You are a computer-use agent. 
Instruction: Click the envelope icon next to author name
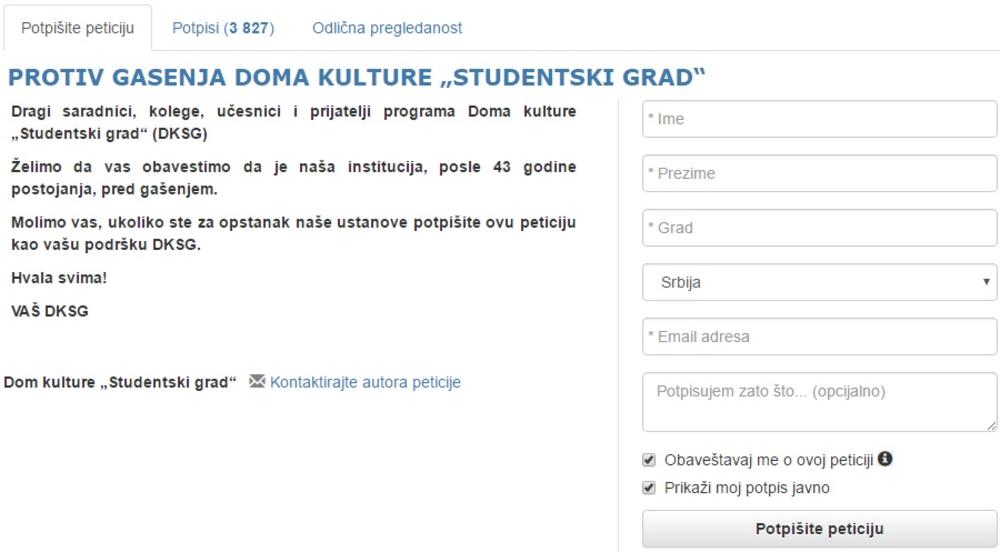257,381
